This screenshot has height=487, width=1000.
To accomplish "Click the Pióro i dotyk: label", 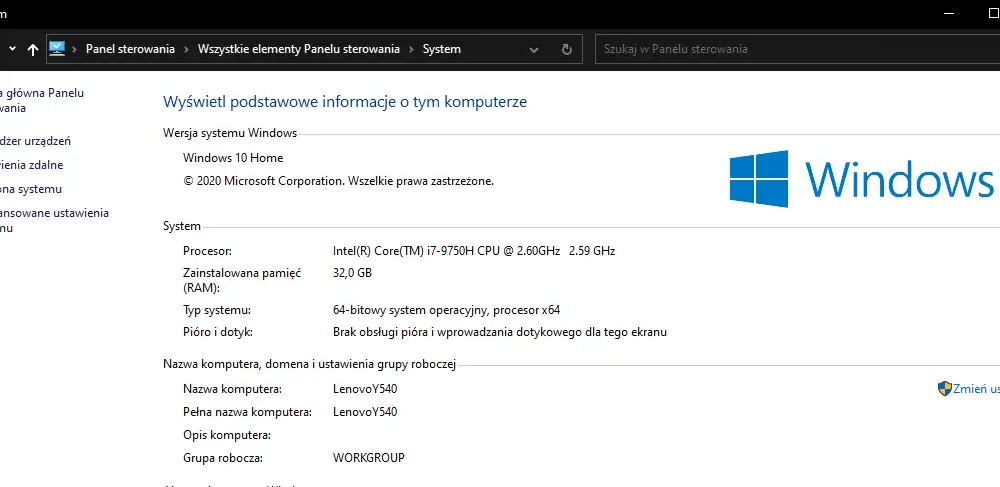I will (x=218, y=332).
